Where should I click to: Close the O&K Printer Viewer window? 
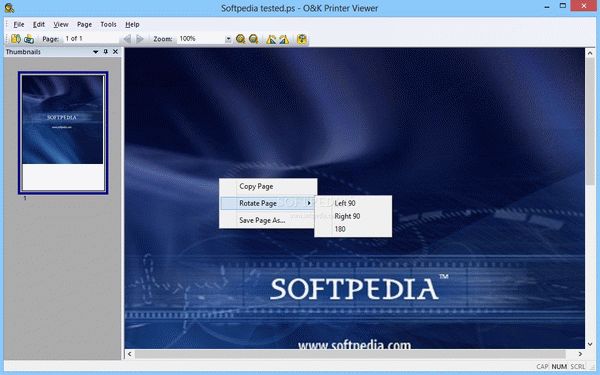point(584,6)
